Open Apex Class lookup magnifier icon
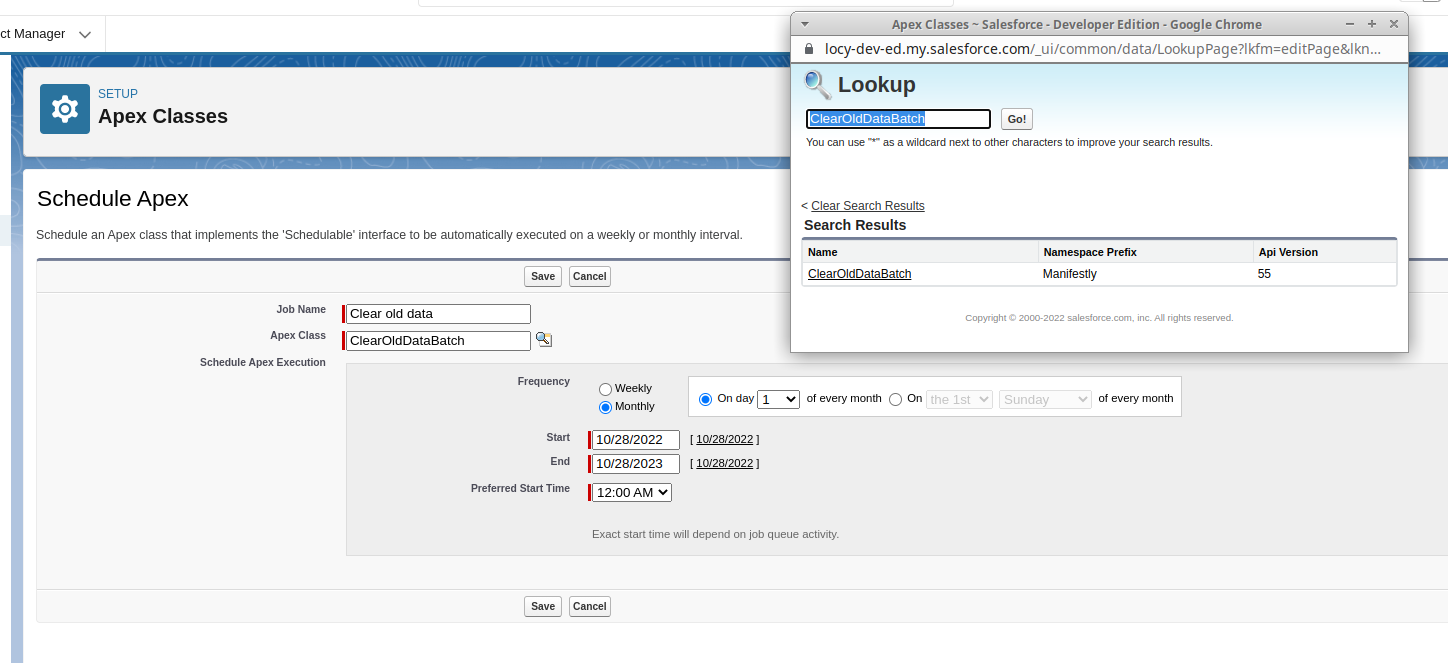Screen dimensions: 1448x663 (543, 340)
